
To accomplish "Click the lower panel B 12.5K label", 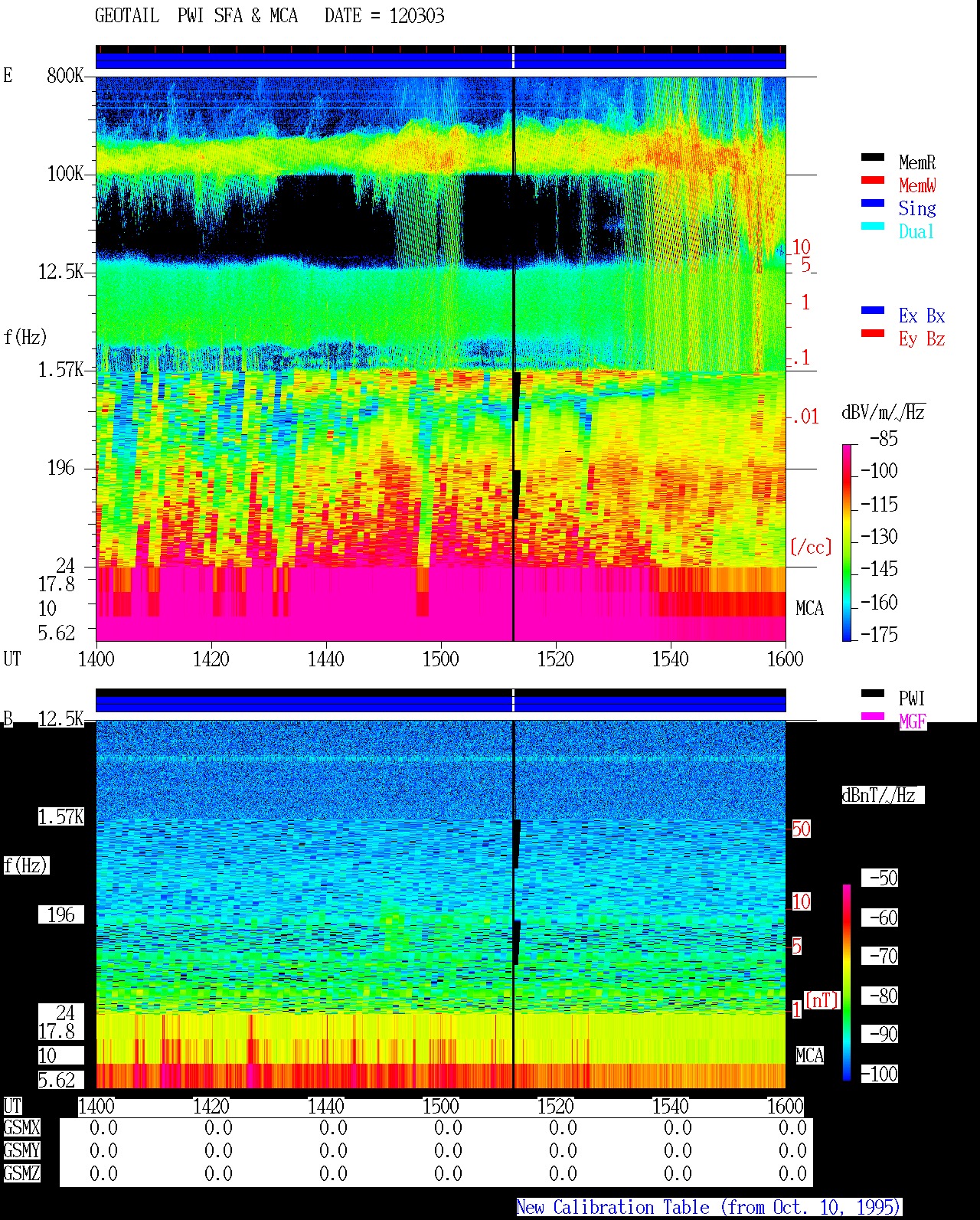I will point(60,718).
